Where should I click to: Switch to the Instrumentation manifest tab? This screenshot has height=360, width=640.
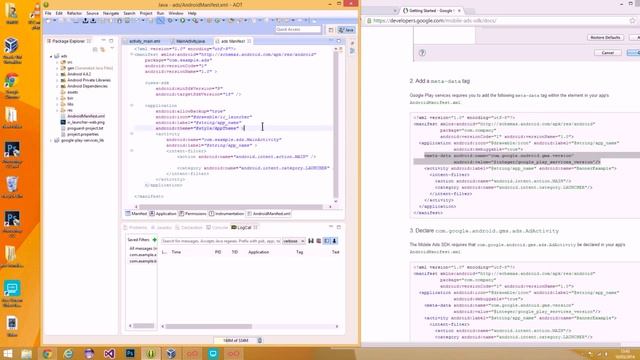click(x=227, y=213)
